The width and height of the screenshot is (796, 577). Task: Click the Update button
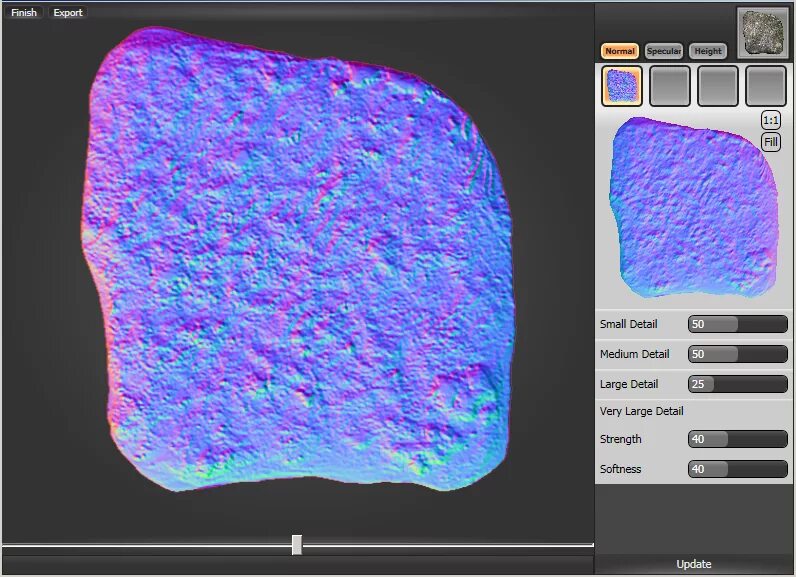693,564
